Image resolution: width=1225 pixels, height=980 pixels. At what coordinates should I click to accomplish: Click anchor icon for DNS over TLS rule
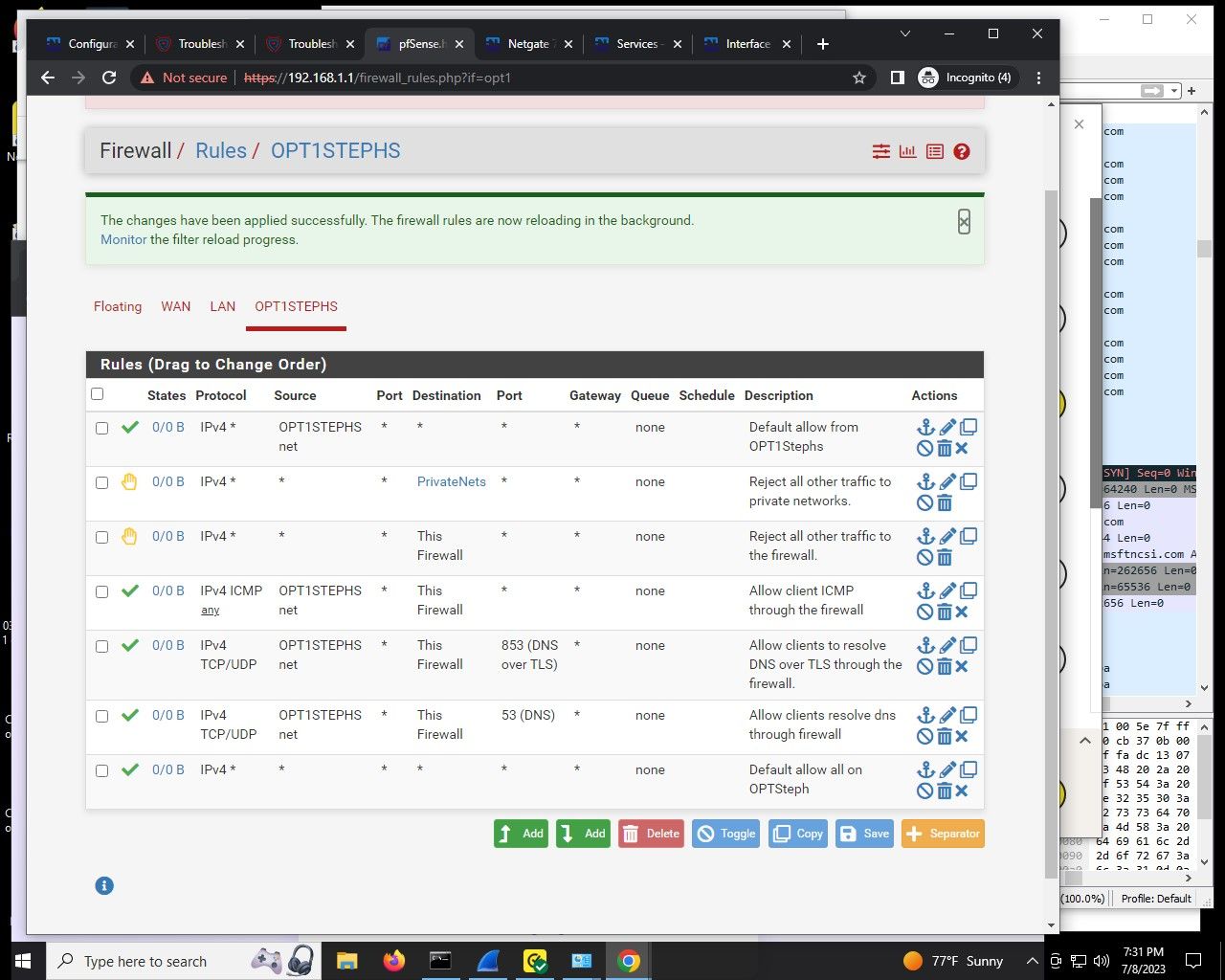coord(925,646)
